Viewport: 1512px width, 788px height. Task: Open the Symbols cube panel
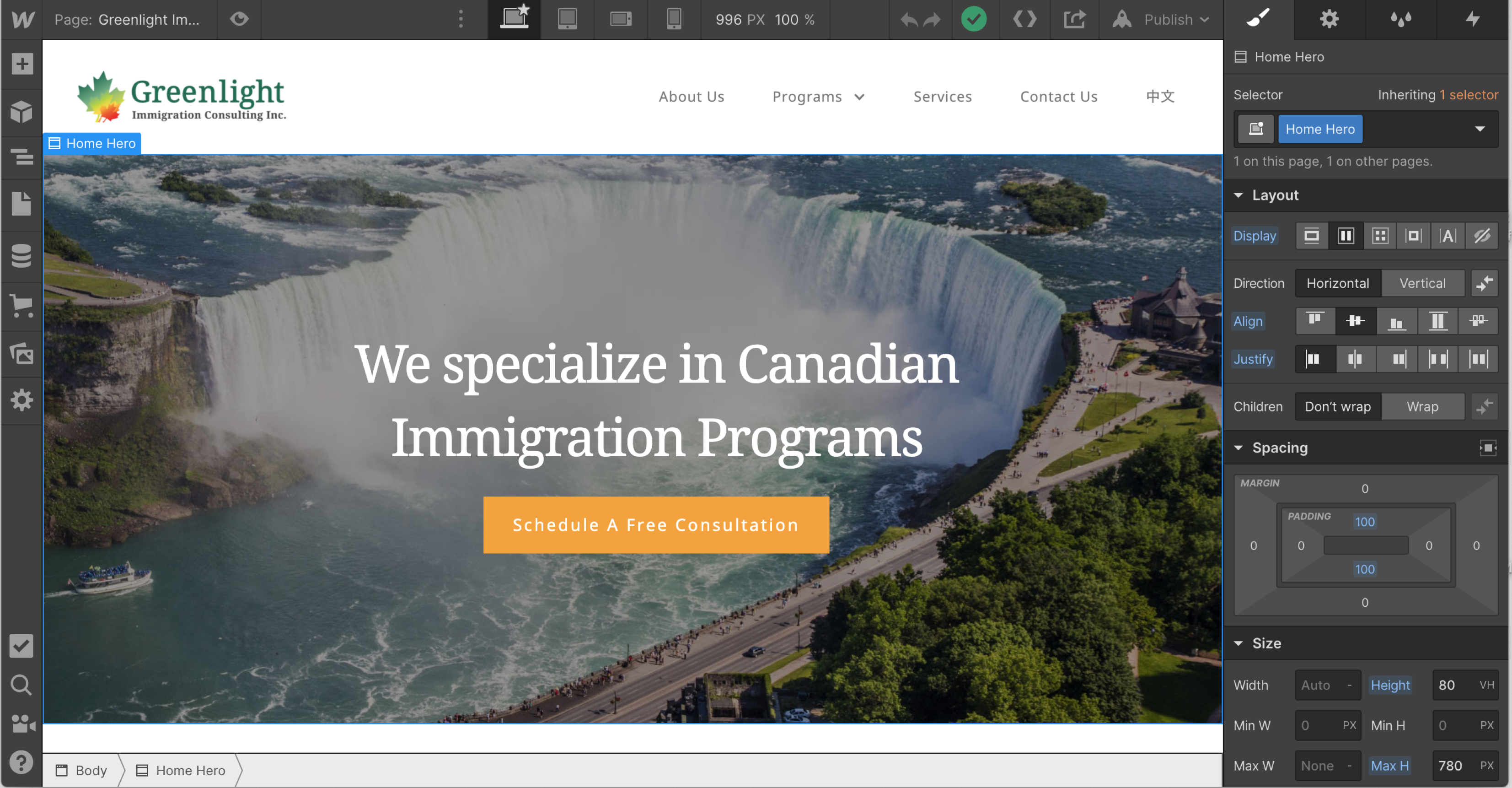[x=21, y=111]
